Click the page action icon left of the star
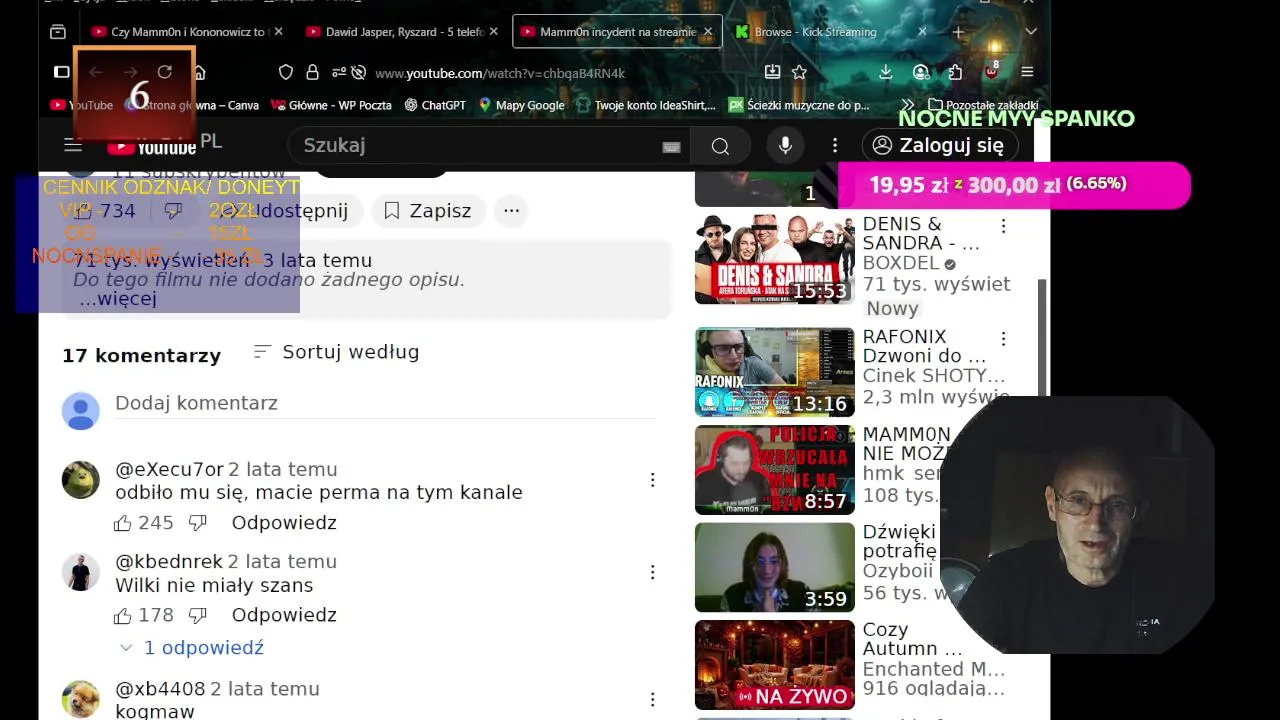Screen dimensions: 1280x720 click(772, 72)
